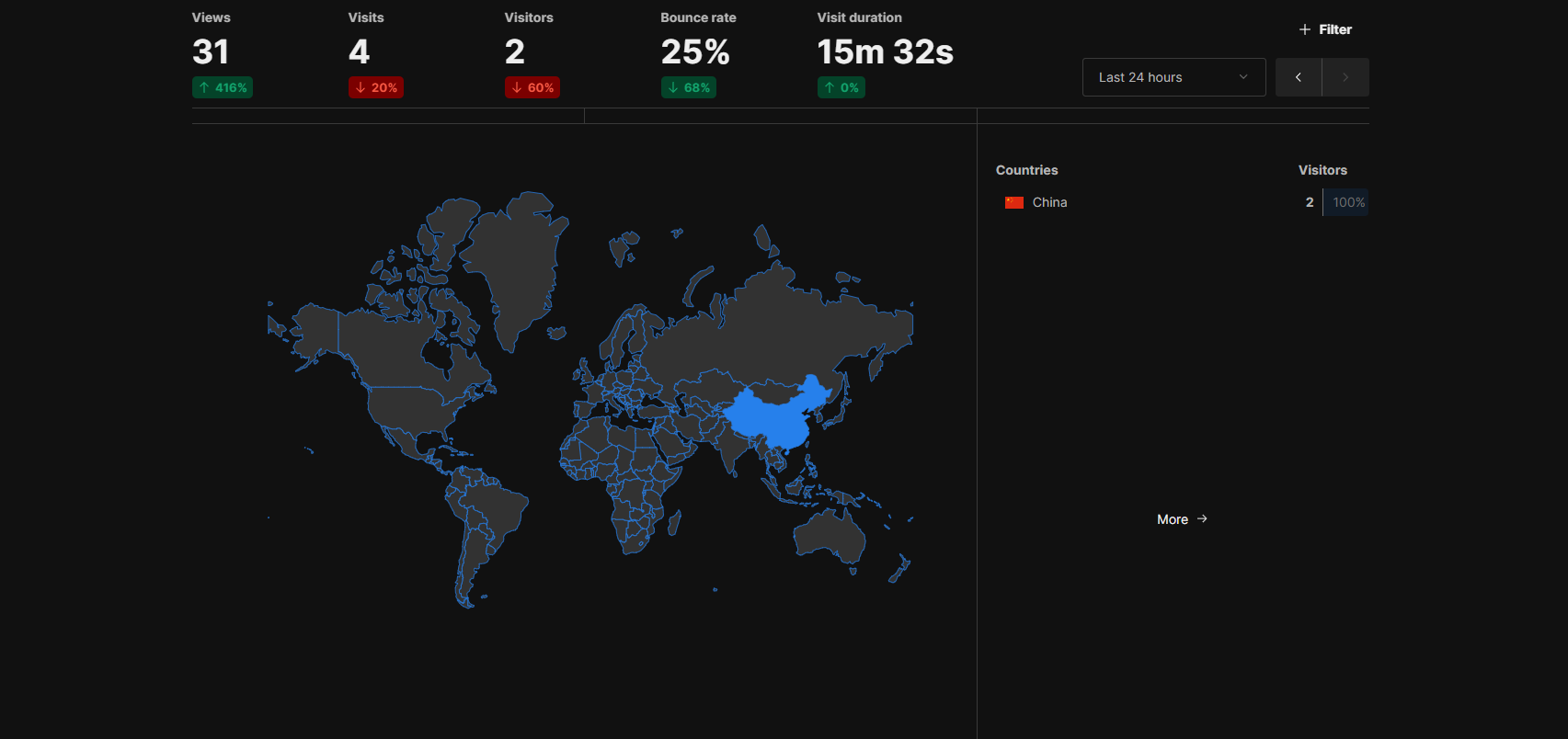Viewport: 1568px width, 739px height.
Task: Click the next period right chevron
Action: point(1345,77)
